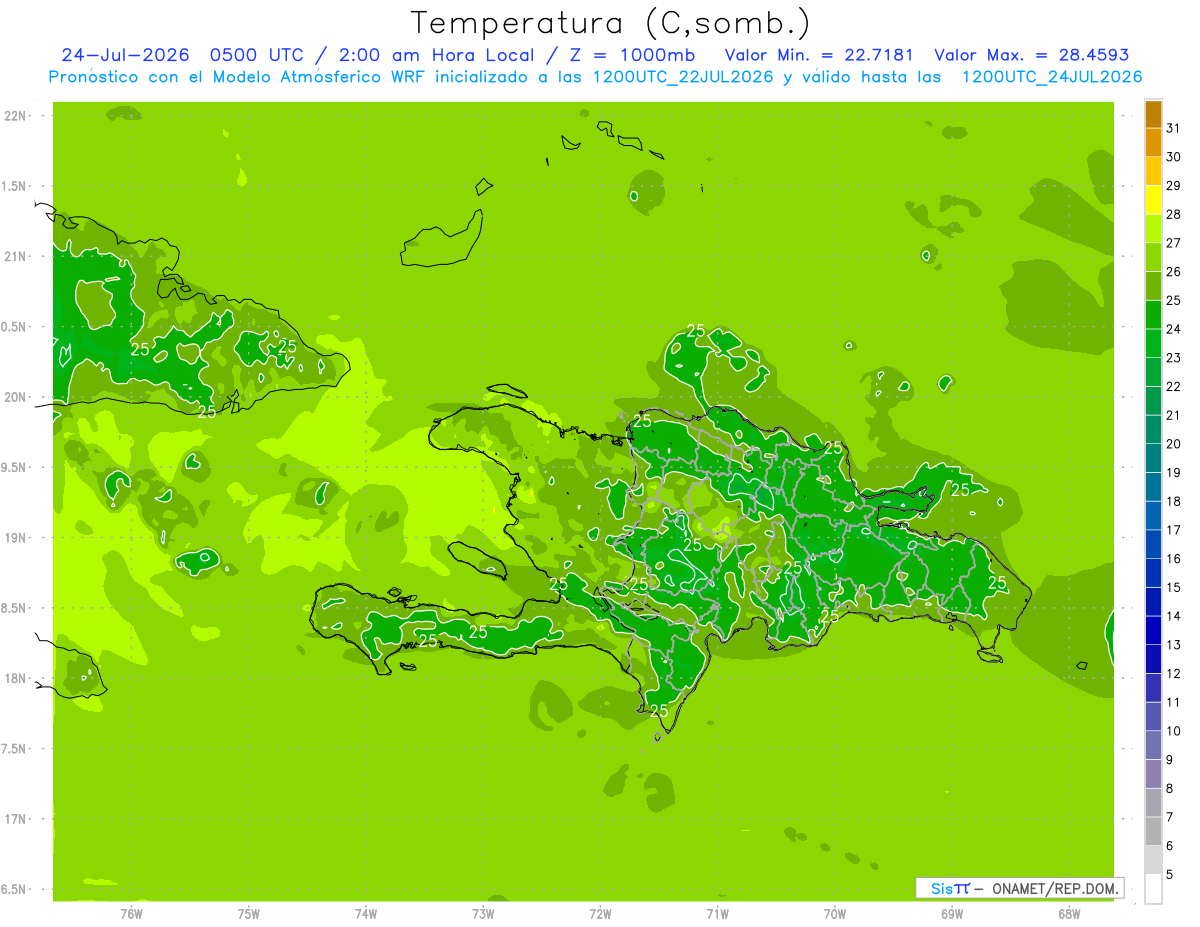Click the legend value "20"
This screenshot has width=1200, height=927.
pyautogui.click(x=1174, y=443)
